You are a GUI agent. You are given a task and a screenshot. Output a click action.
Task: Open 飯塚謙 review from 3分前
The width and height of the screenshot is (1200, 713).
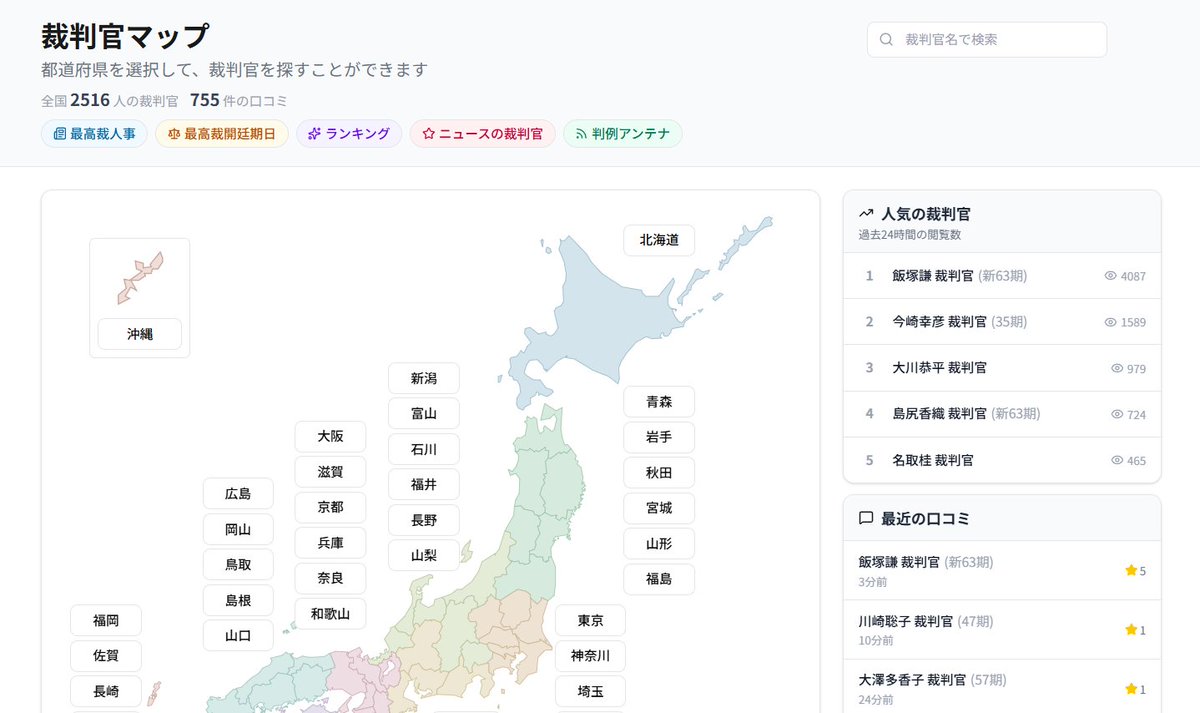click(x=1002, y=570)
